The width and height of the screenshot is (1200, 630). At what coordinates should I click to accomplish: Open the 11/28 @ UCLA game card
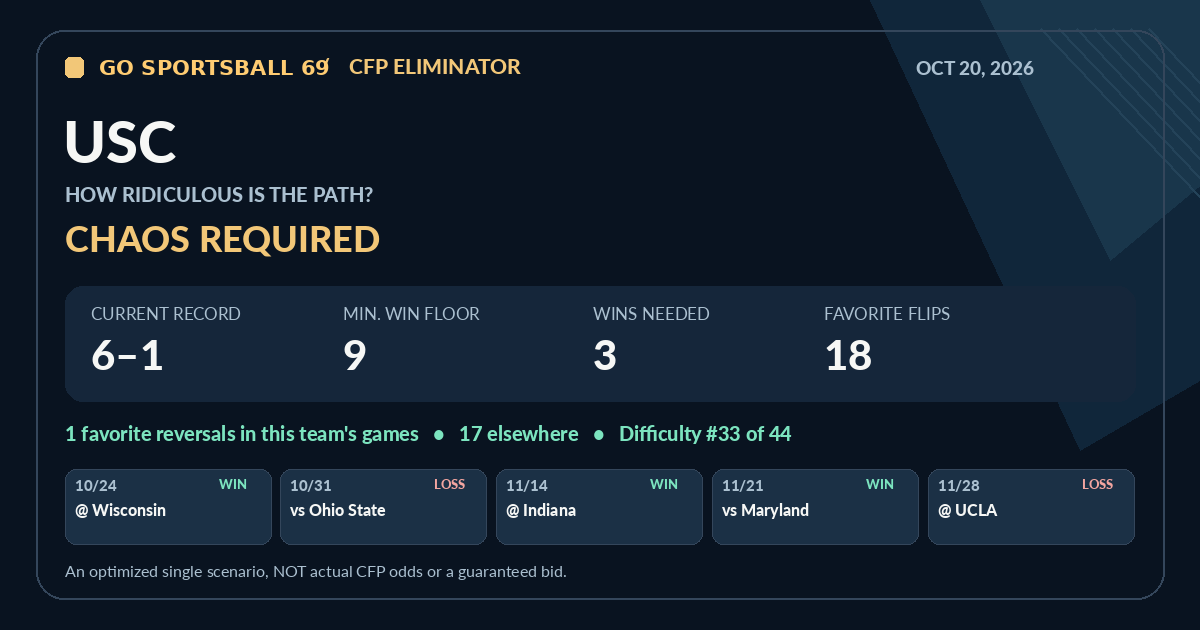pyautogui.click(x=1031, y=507)
